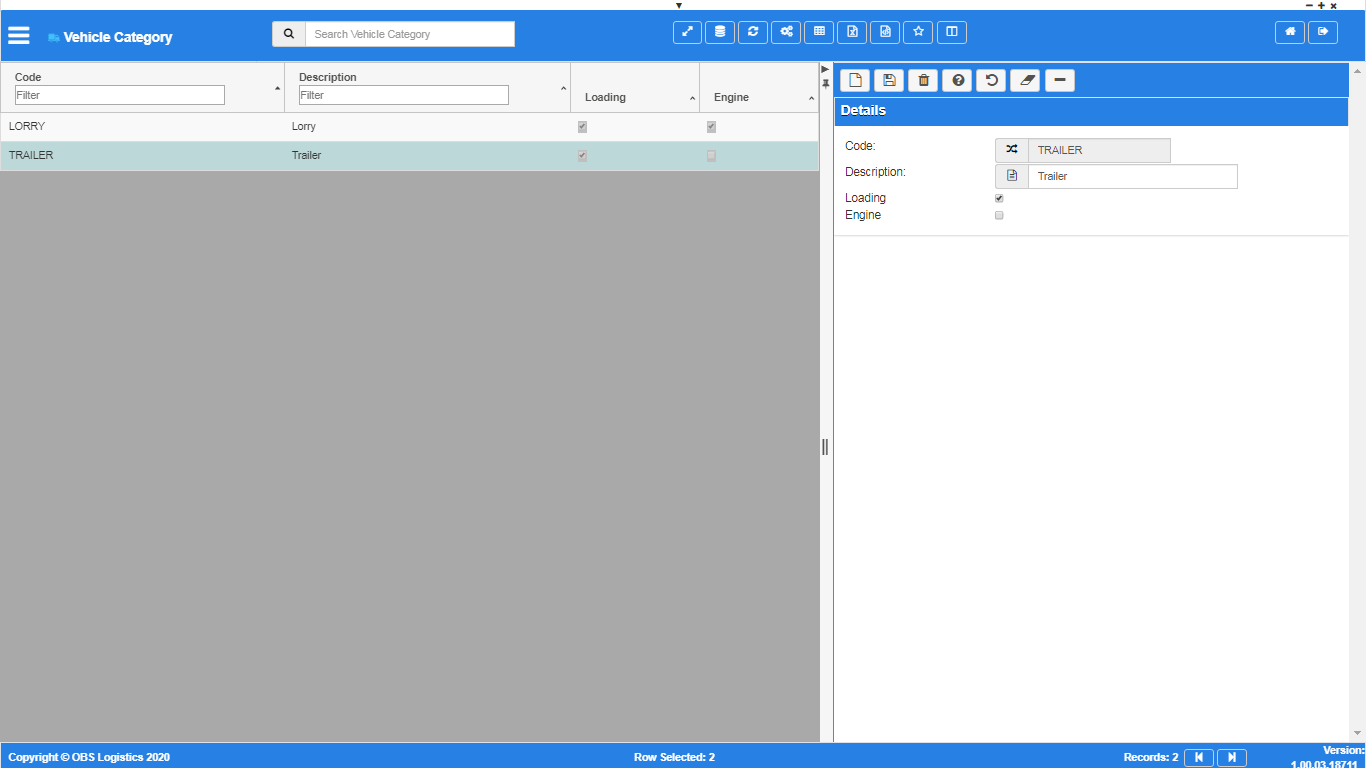Select the TRAILER code cell
Image resolution: width=1366 pixels, height=768 pixels.
coord(142,156)
